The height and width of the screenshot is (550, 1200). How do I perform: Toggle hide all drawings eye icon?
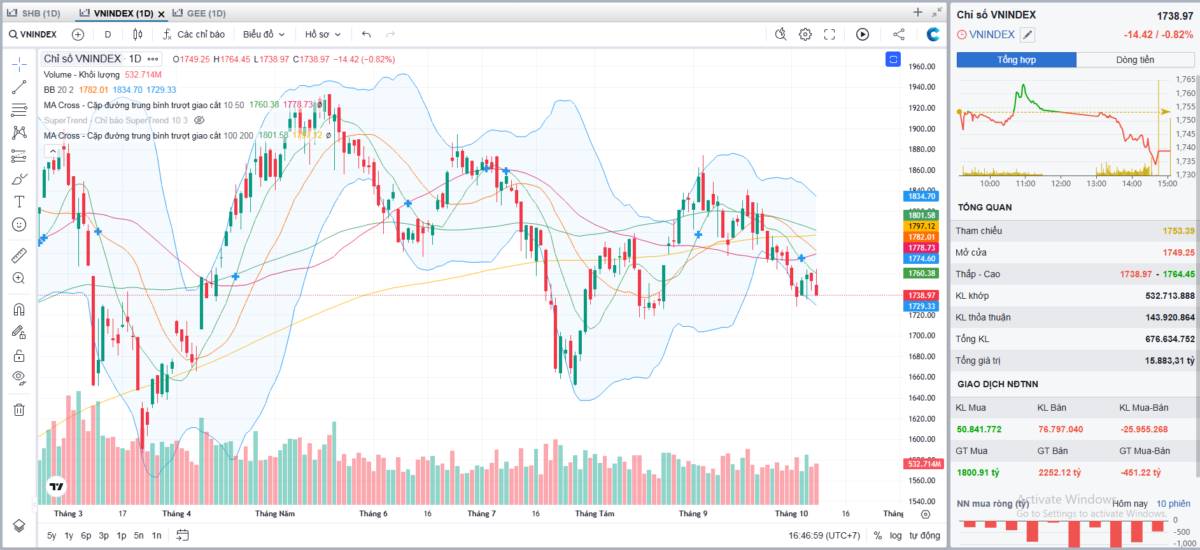pos(18,377)
